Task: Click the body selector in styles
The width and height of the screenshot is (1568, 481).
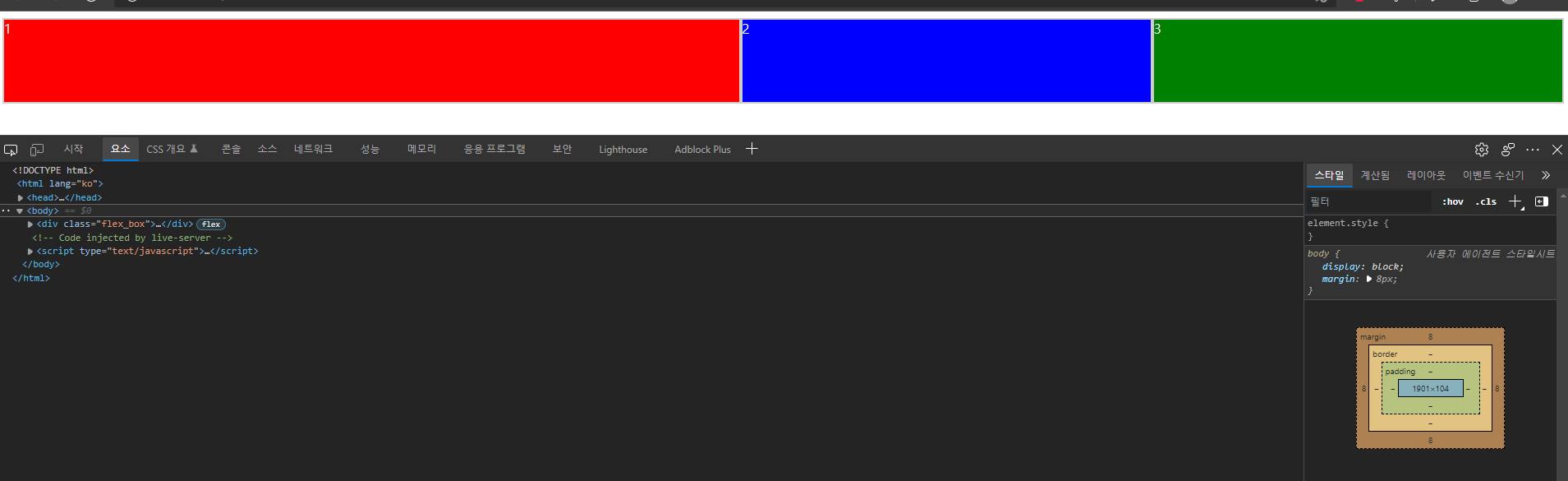Action: tap(1318, 254)
